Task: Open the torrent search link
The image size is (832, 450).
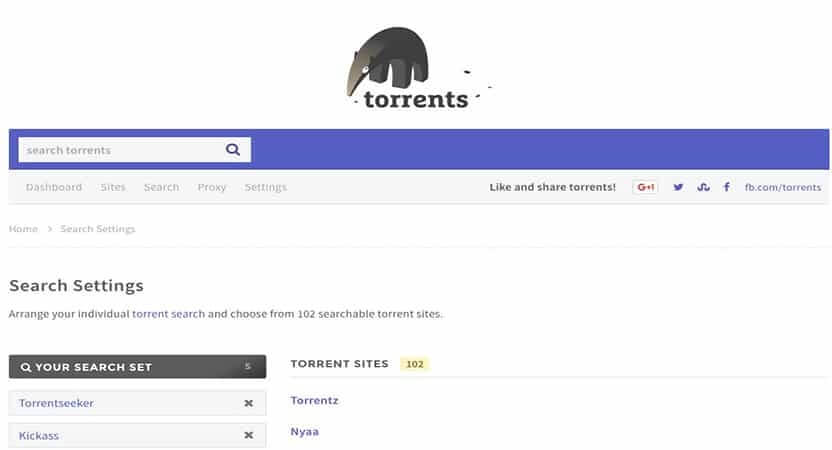Action: (168, 314)
